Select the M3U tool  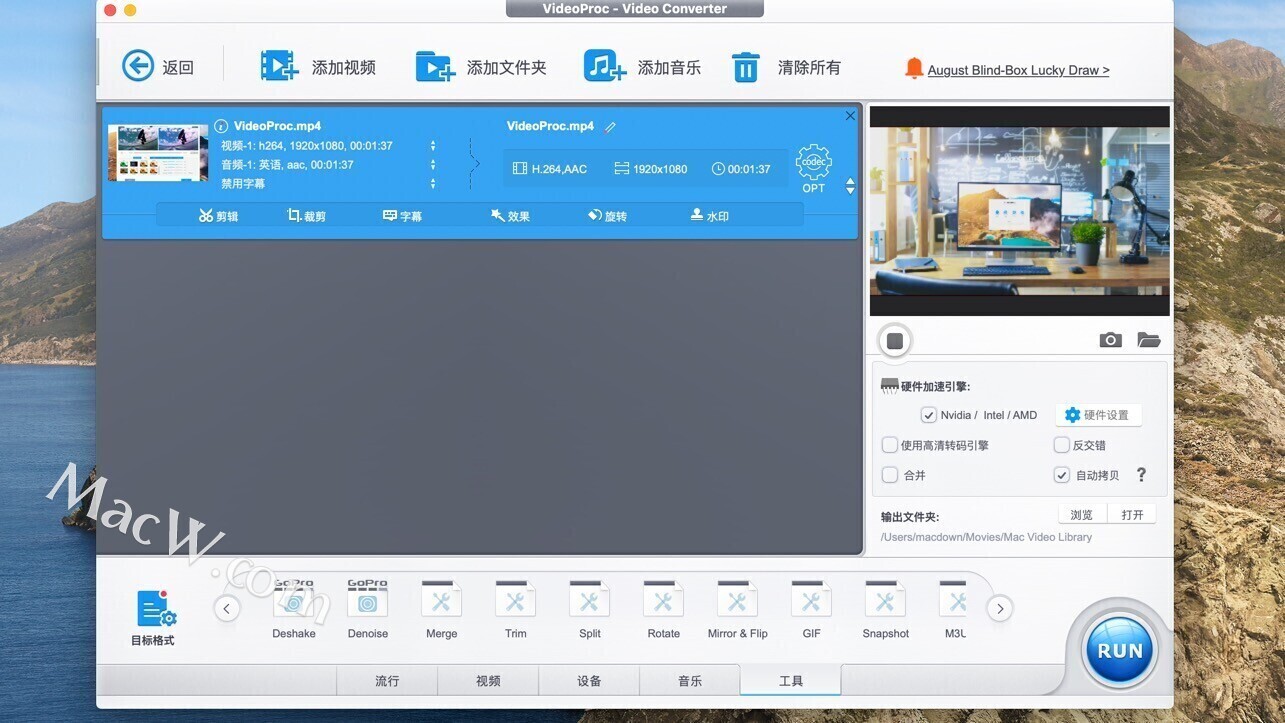coord(955,610)
